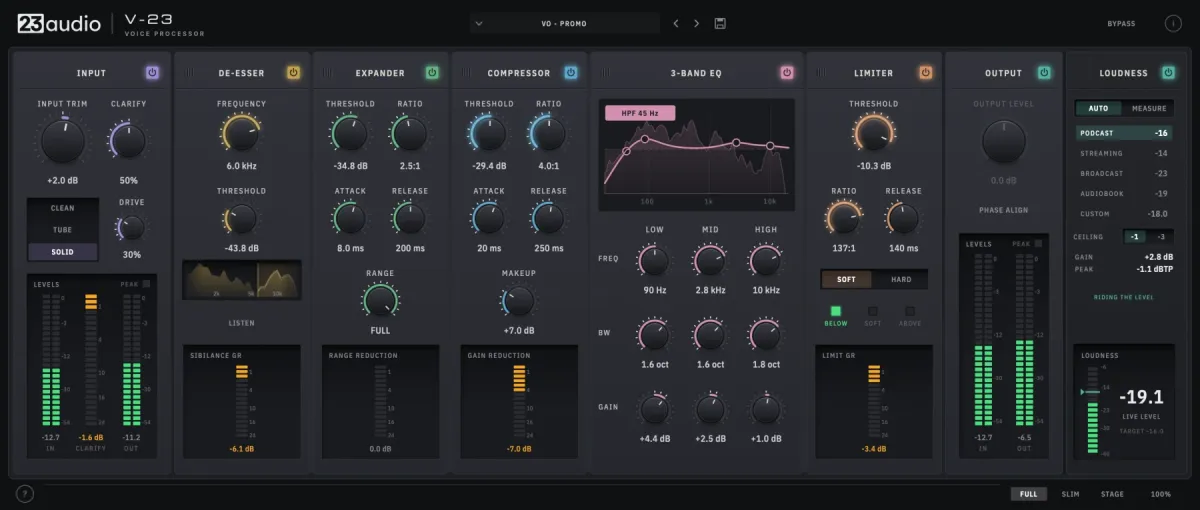Switch loudness mode to Auto

tap(1098, 108)
